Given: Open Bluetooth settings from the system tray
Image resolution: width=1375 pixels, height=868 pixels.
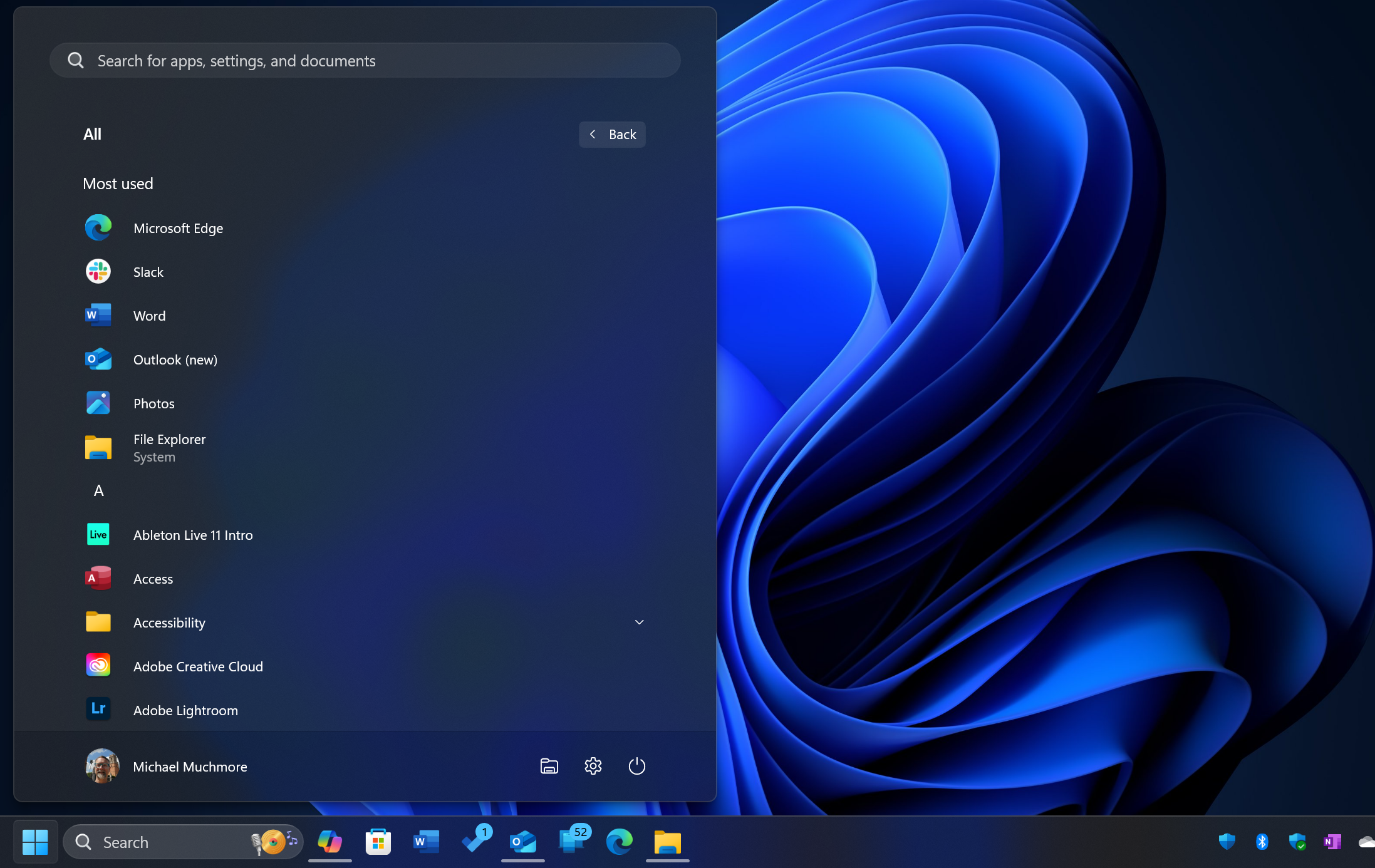Looking at the screenshot, I should point(1262,842).
